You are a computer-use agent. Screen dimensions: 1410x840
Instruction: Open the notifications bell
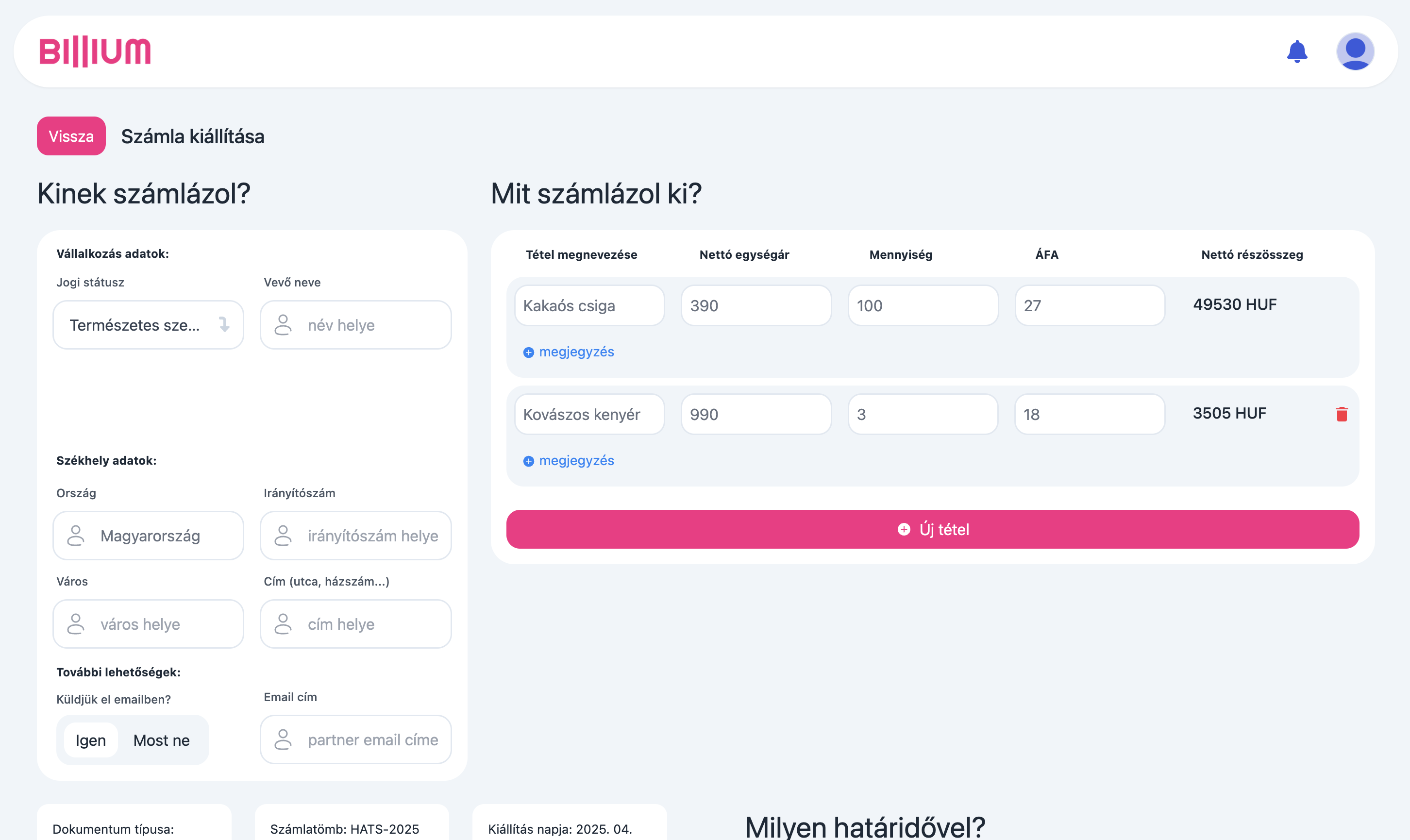click(1296, 51)
